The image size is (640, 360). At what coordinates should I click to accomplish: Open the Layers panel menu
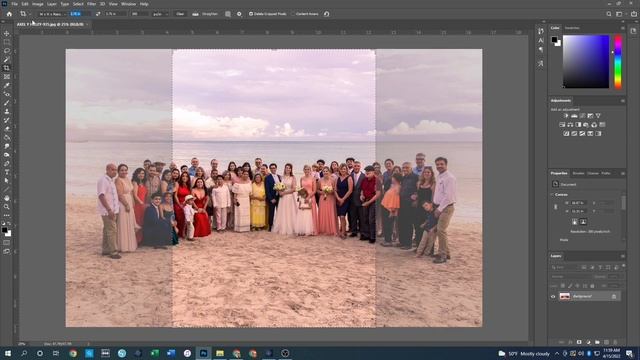click(x=623, y=256)
